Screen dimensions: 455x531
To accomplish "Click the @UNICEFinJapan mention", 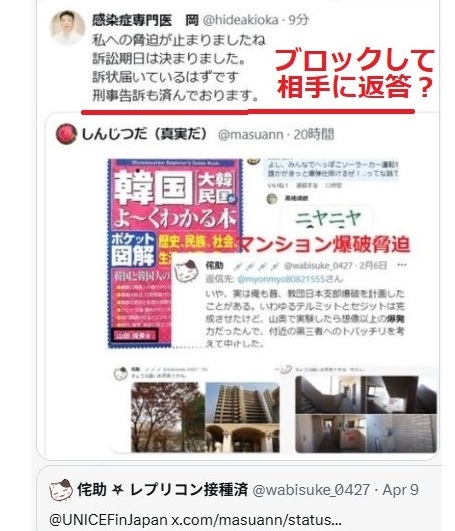I will pos(108,519).
